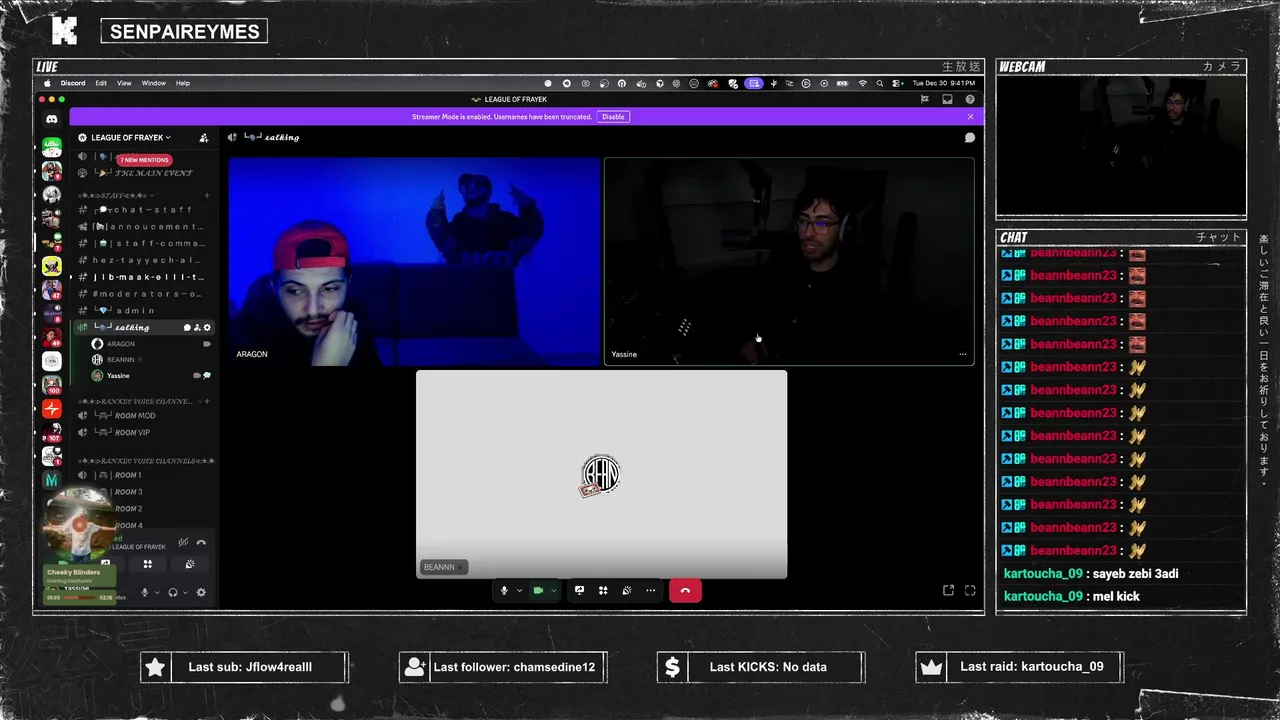Focus Yassine's video tile
Viewport: 1280px width, 720px height.
pyautogui.click(x=789, y=261)
